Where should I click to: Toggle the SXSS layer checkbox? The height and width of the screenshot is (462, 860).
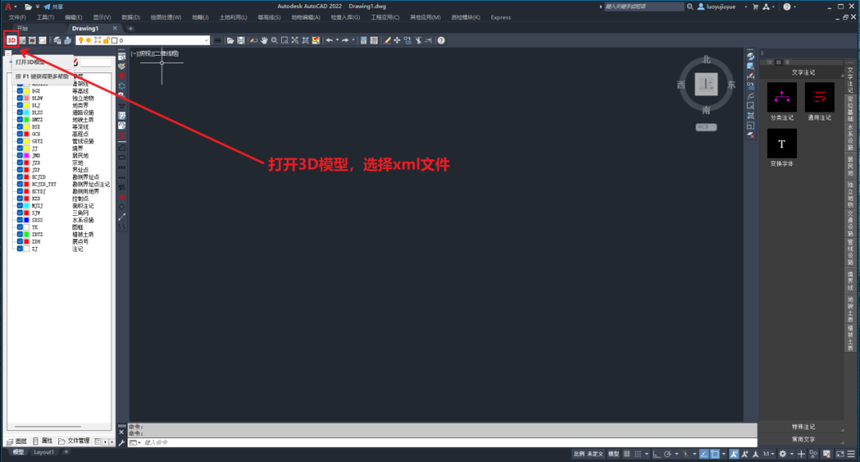(20, 219)
